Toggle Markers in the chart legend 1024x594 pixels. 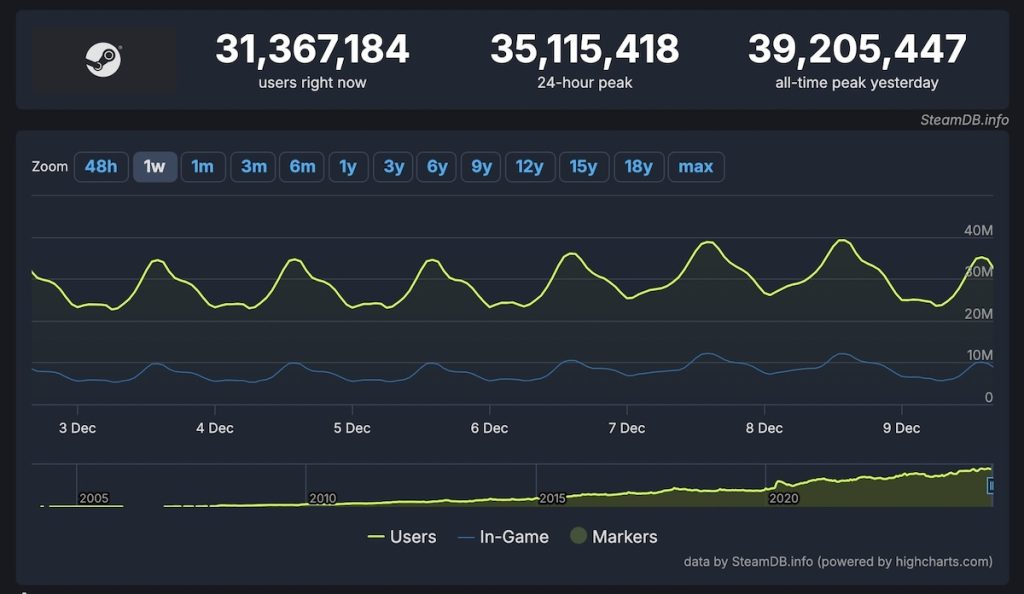click(x=614, y=537)
